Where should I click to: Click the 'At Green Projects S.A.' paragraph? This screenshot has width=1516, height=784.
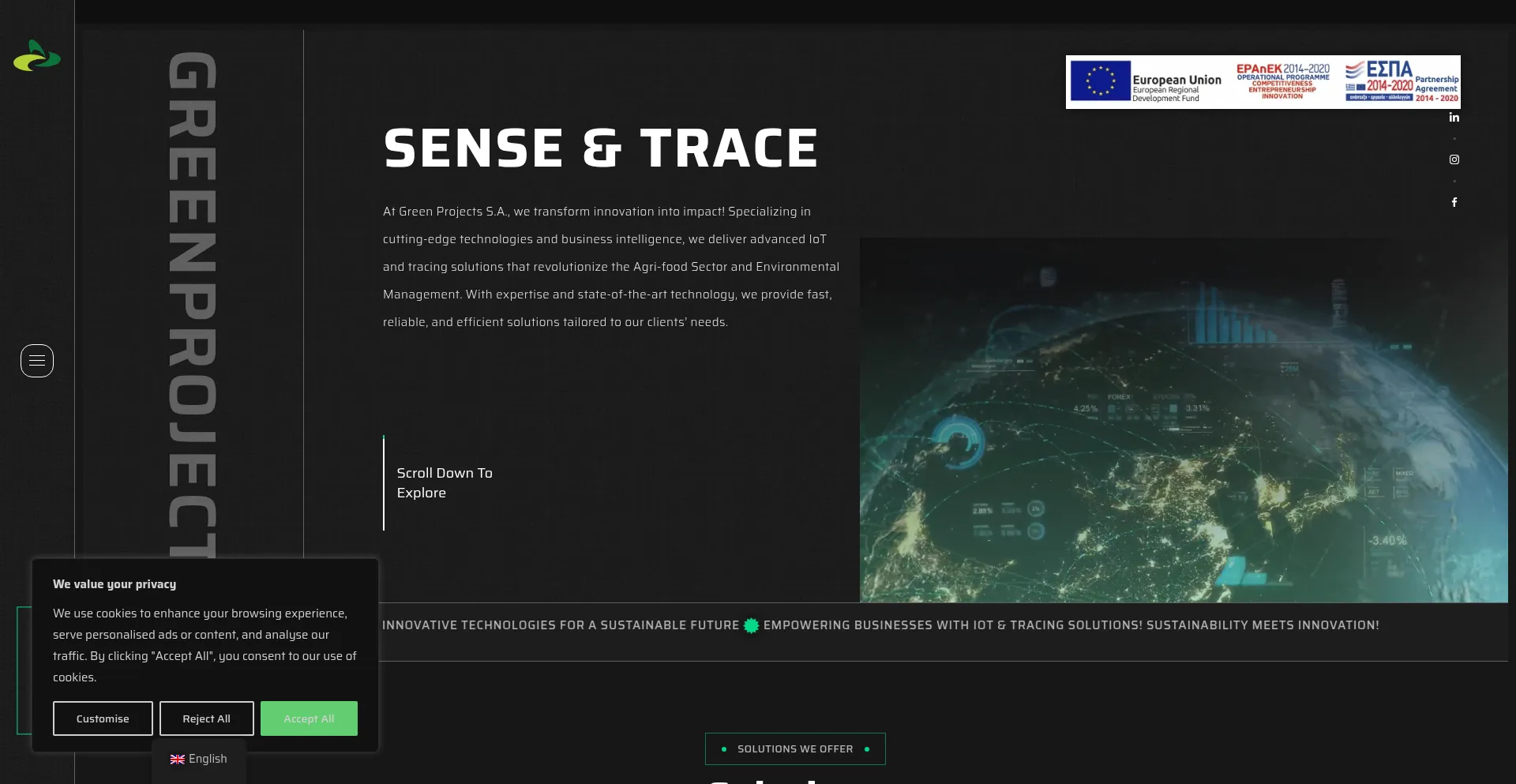[611, 267]
